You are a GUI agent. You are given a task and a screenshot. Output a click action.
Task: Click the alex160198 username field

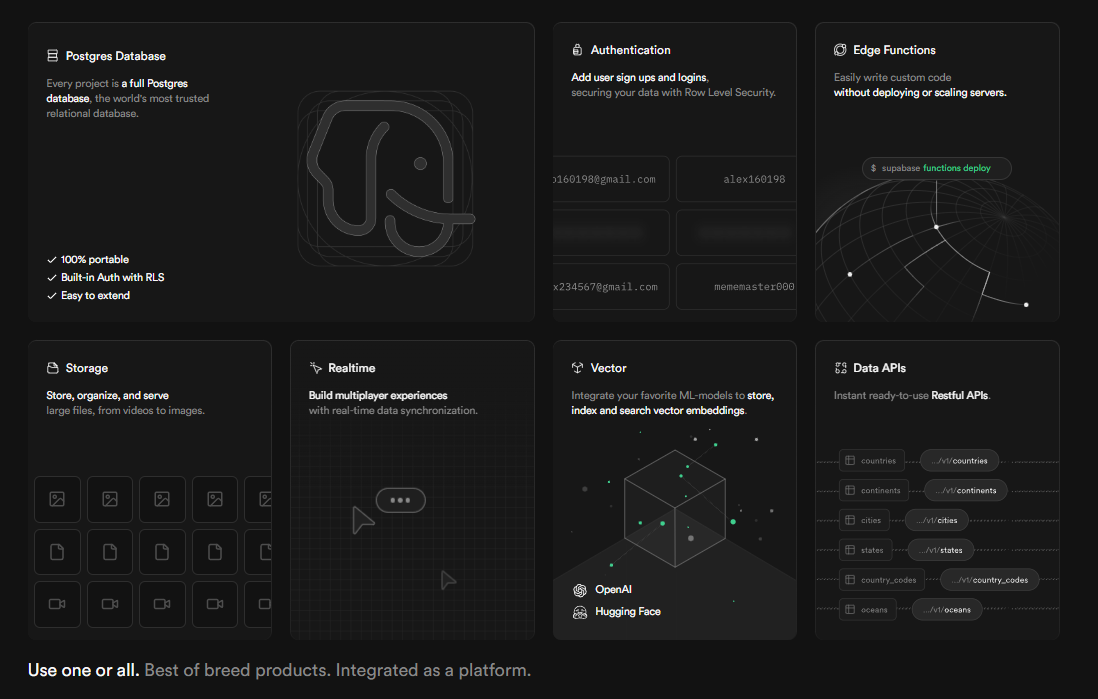click(x=736, y=179)
